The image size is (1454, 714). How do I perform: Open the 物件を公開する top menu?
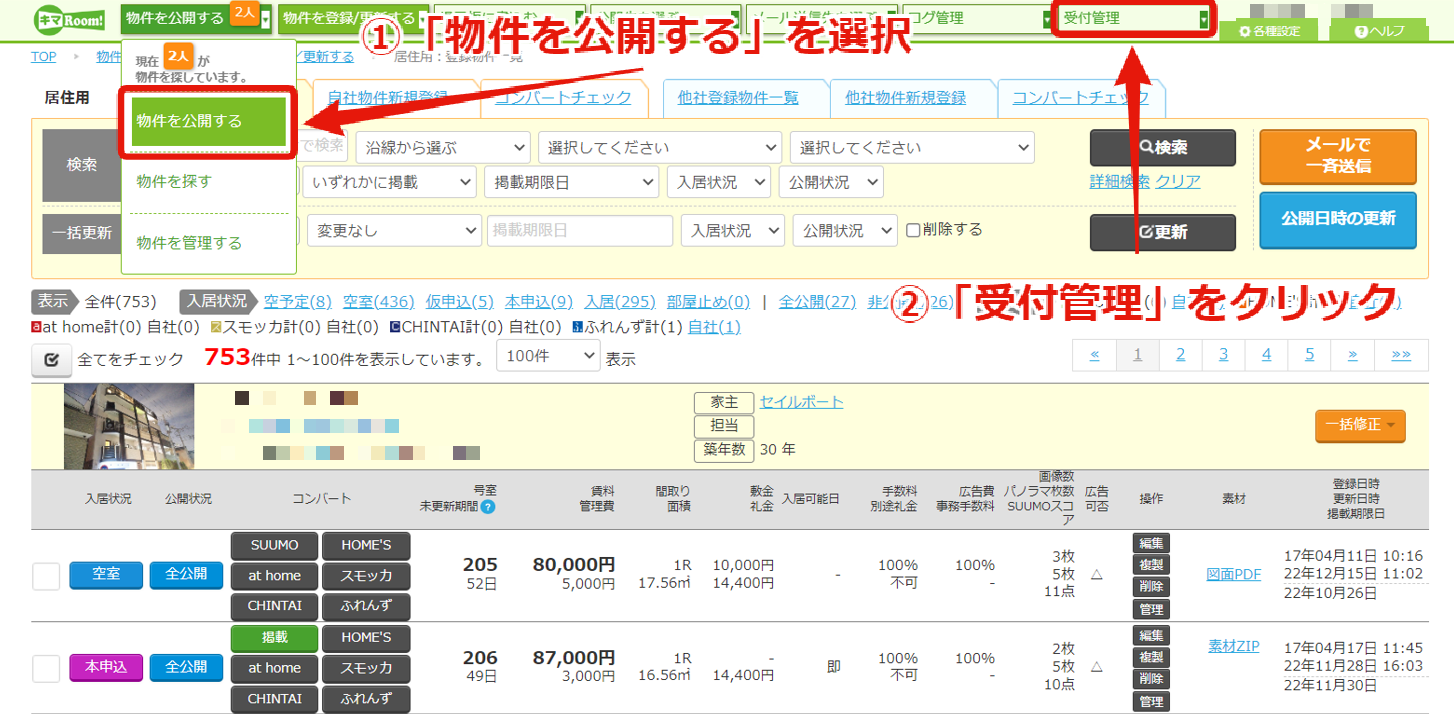pyautogui.click(x=196, y=18)
